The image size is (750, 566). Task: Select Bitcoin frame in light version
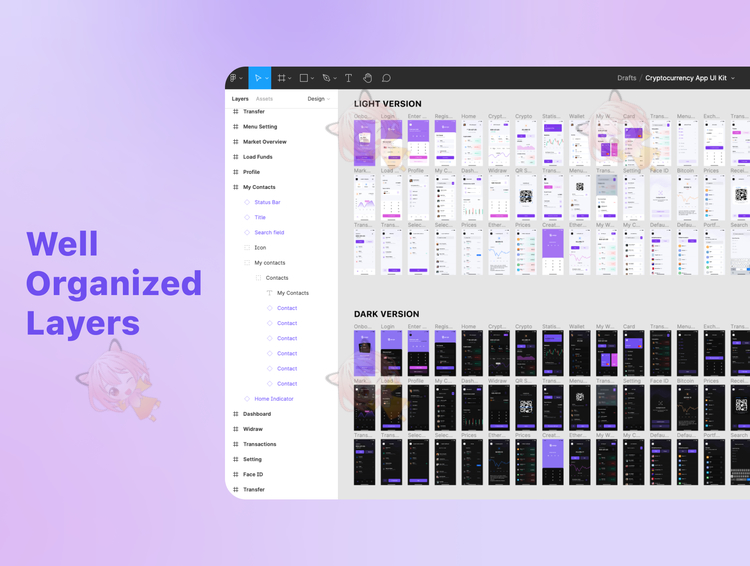687,197
